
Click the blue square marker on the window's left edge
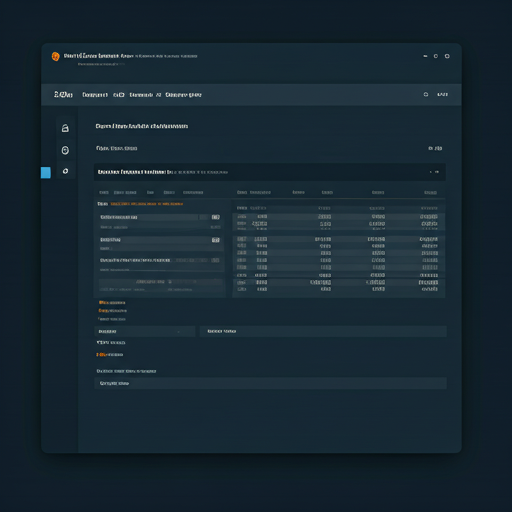(x=46, y=173)
